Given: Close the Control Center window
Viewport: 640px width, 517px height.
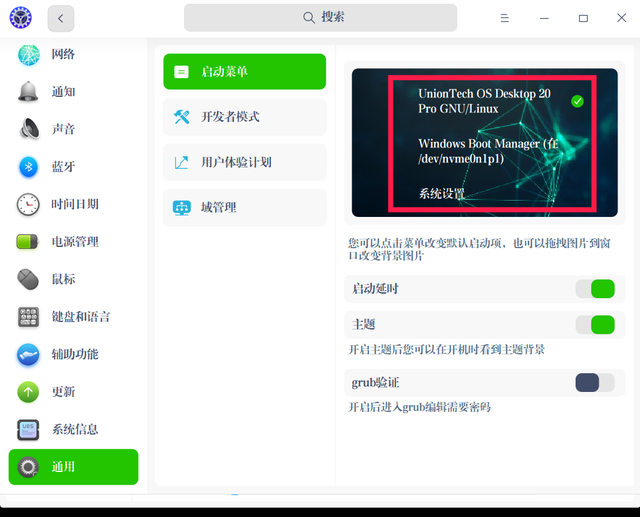Looking at the screenshot, I should [x=622, y=18].
